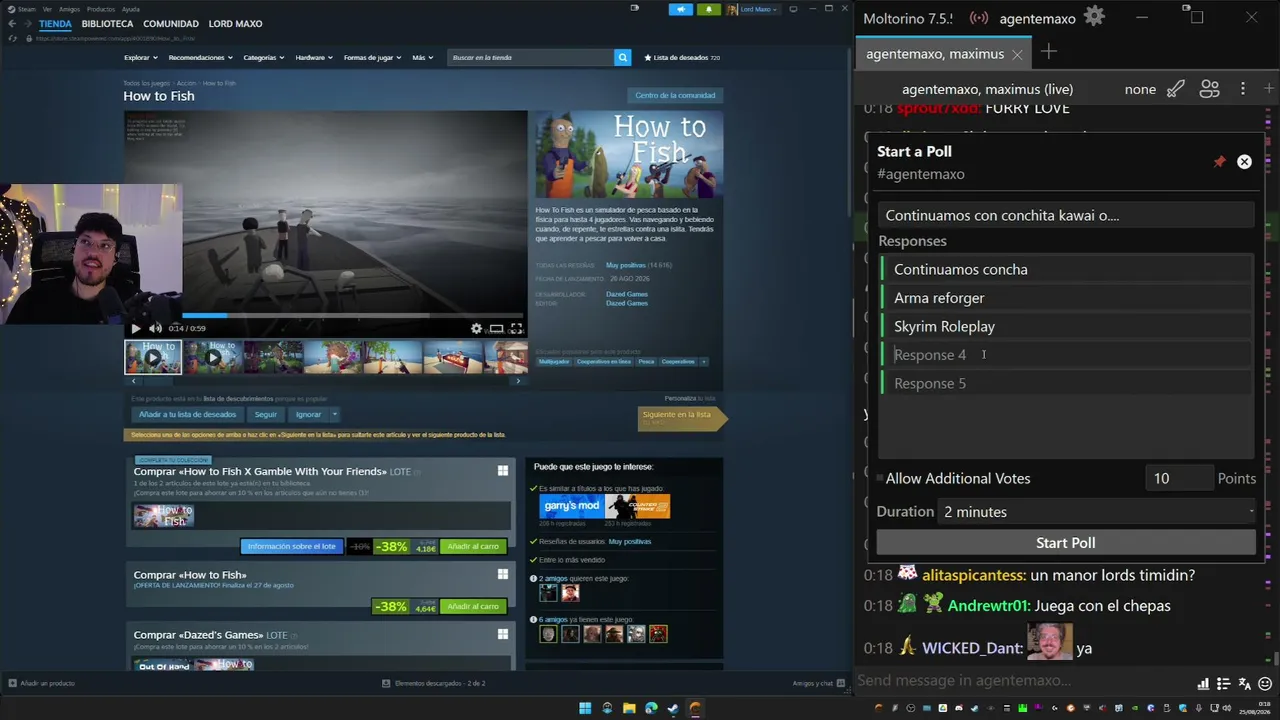Add How to Fish to cart
Screen dimensions: 1280x720
(x=473, y=607)
